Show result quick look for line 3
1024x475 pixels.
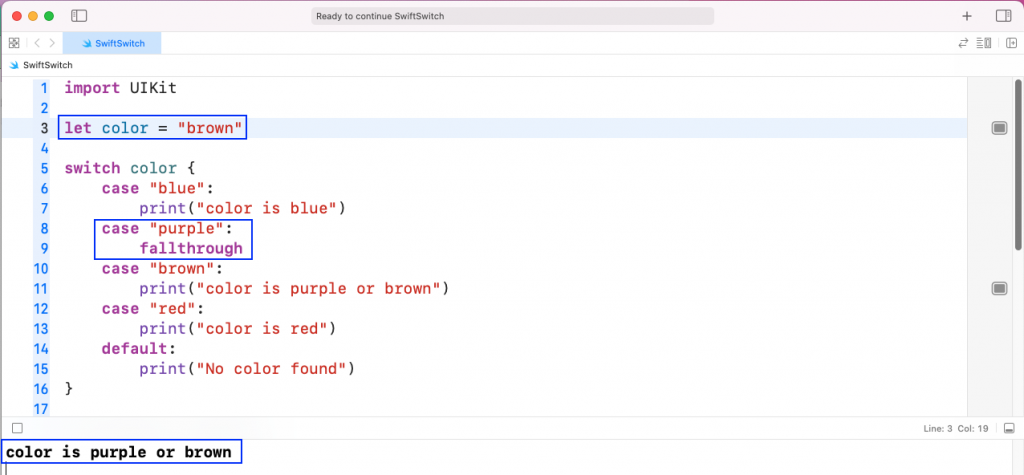(999, 128)
